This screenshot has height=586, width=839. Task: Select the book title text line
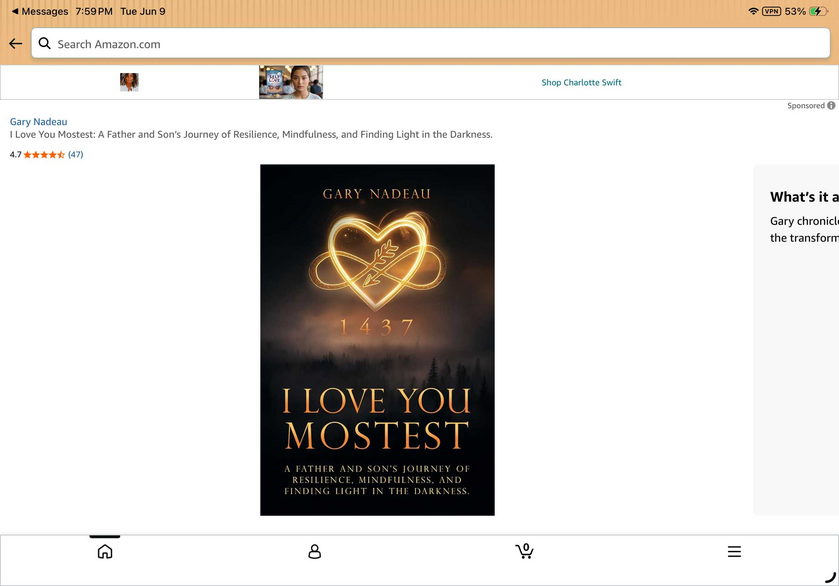point(251,134)
